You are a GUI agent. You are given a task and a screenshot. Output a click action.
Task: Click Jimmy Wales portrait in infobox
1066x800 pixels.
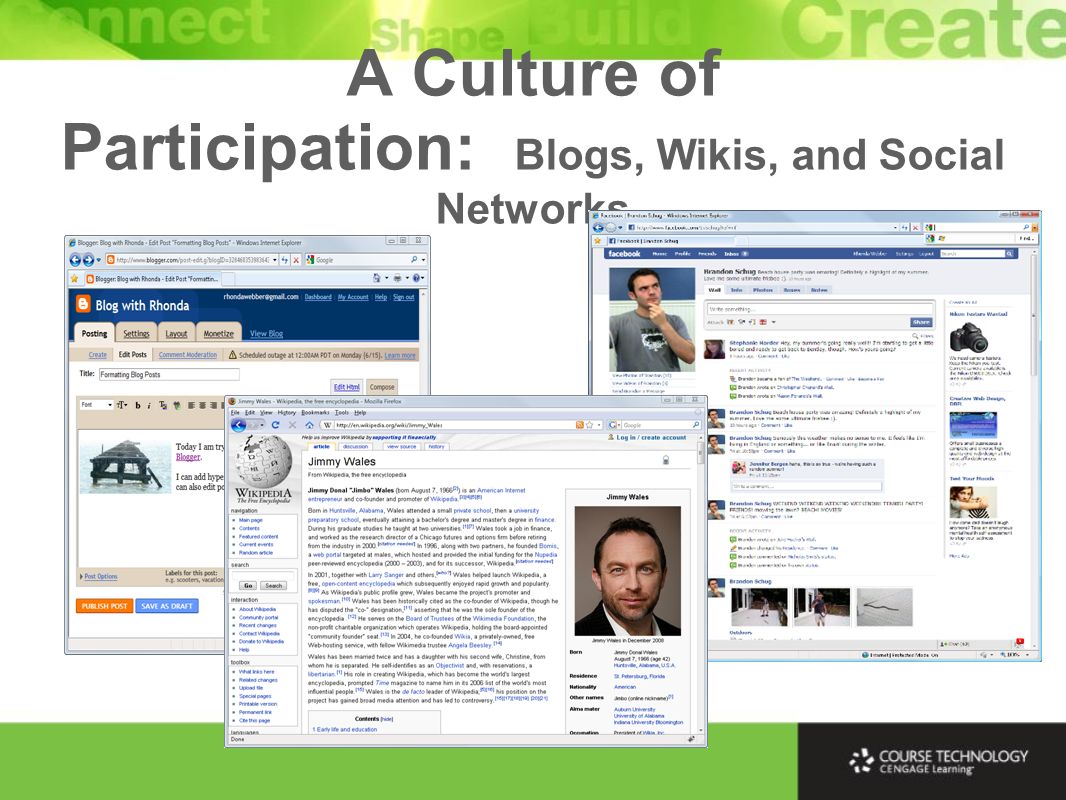pos(627,571)
